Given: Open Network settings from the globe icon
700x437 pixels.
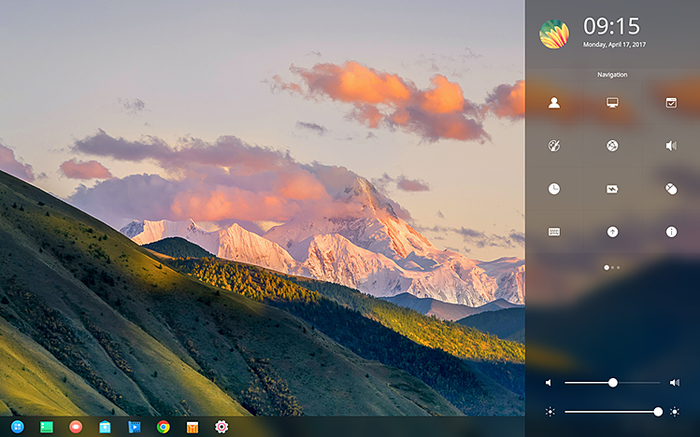Looking at the screenshot, I should click(x=612, y=146).
